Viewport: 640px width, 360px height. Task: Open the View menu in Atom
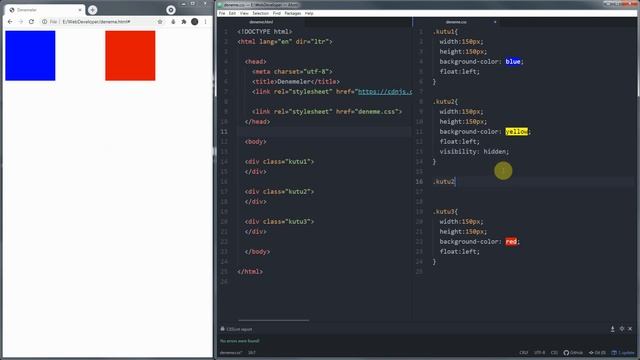coord(244,13)
